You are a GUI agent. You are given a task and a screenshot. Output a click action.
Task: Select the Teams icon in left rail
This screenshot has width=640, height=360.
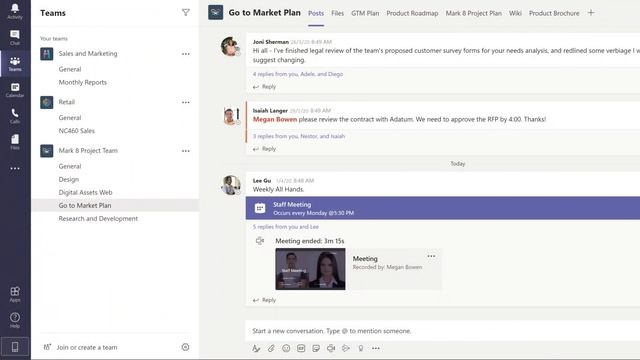[x=15, y=64]
